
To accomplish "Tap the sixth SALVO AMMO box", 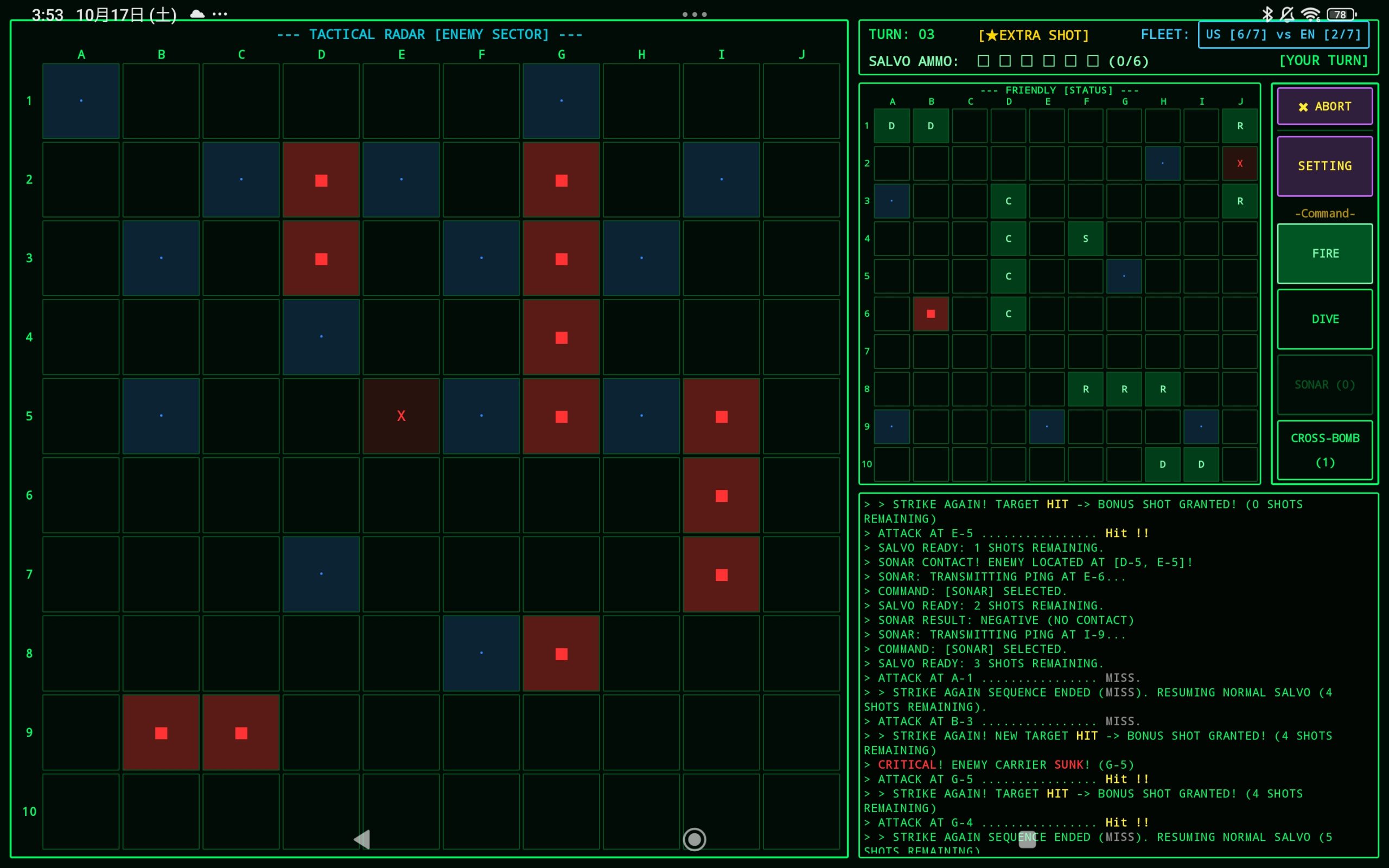I will coord(1093,61).
